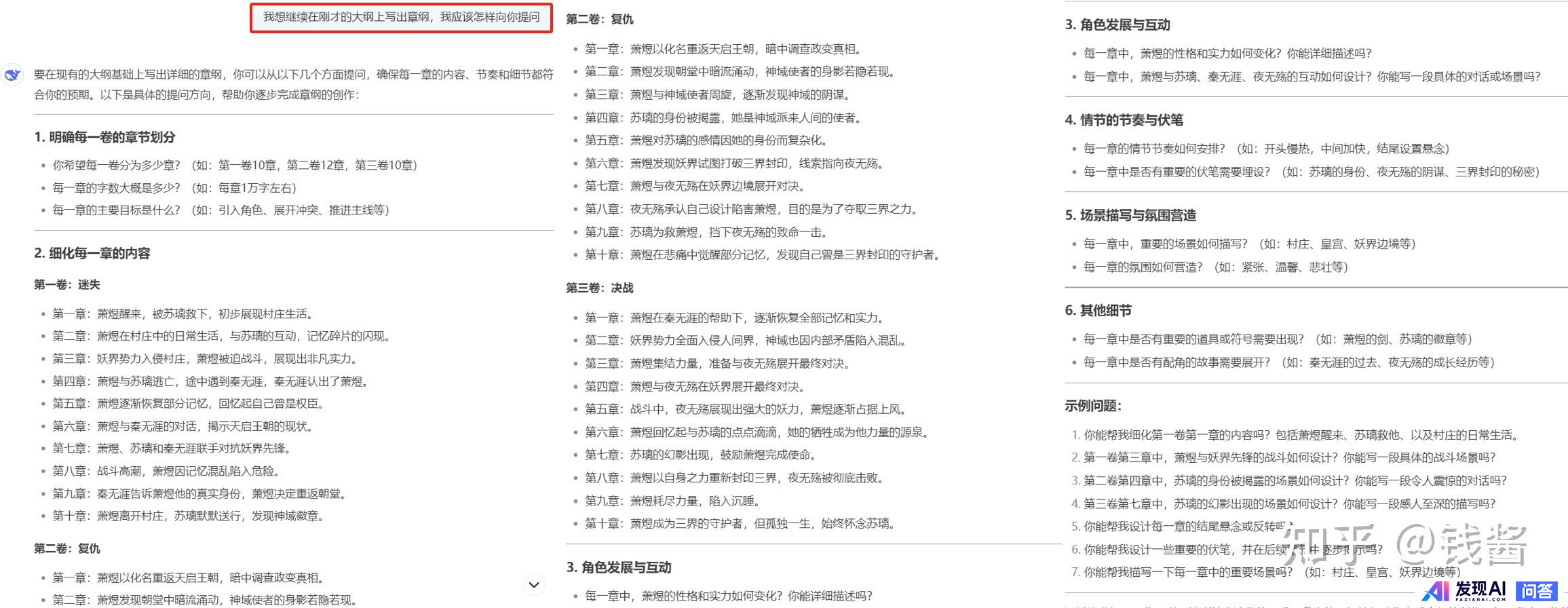Viewport: 1568px width, 608px height.
Task: Click line "第四章：苏璃的身份被揭露"
Action: [724, 118]
